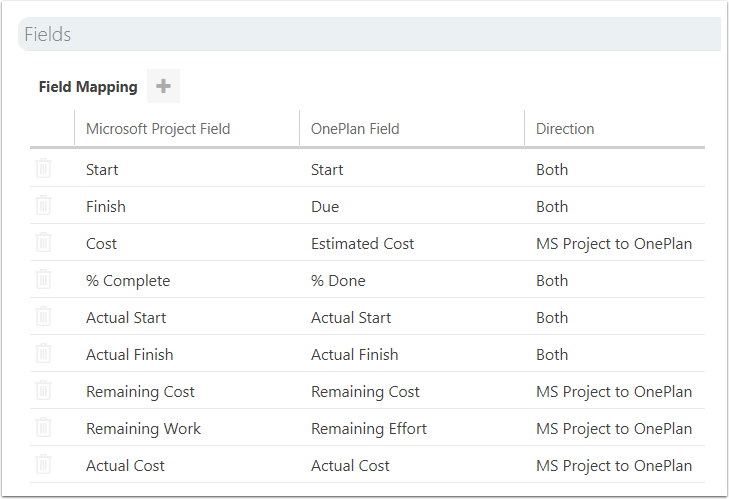Select OnePlan field 'Actual Cost'

351,466
